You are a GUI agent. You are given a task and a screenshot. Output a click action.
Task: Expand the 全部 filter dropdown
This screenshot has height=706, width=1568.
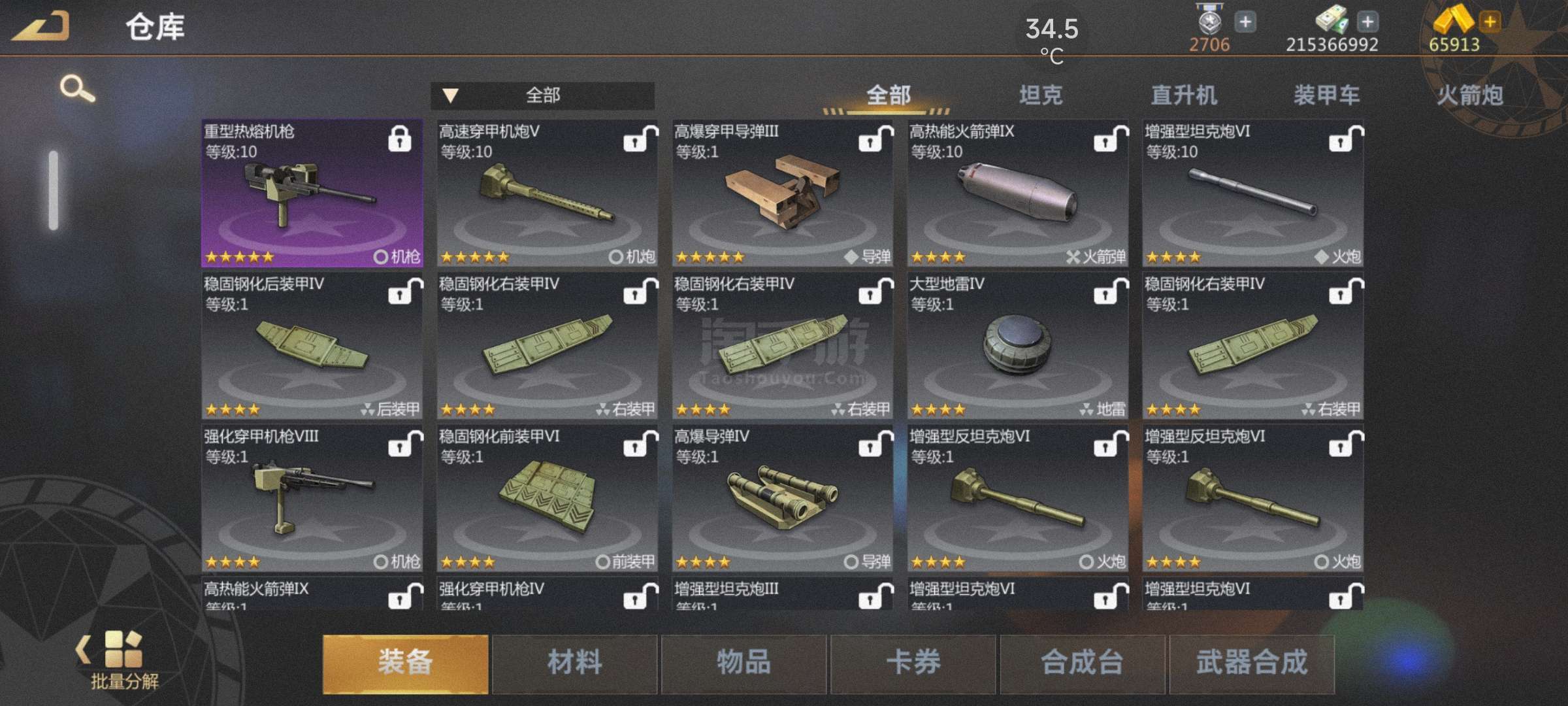pyautogui.click(x=542, y=95)
